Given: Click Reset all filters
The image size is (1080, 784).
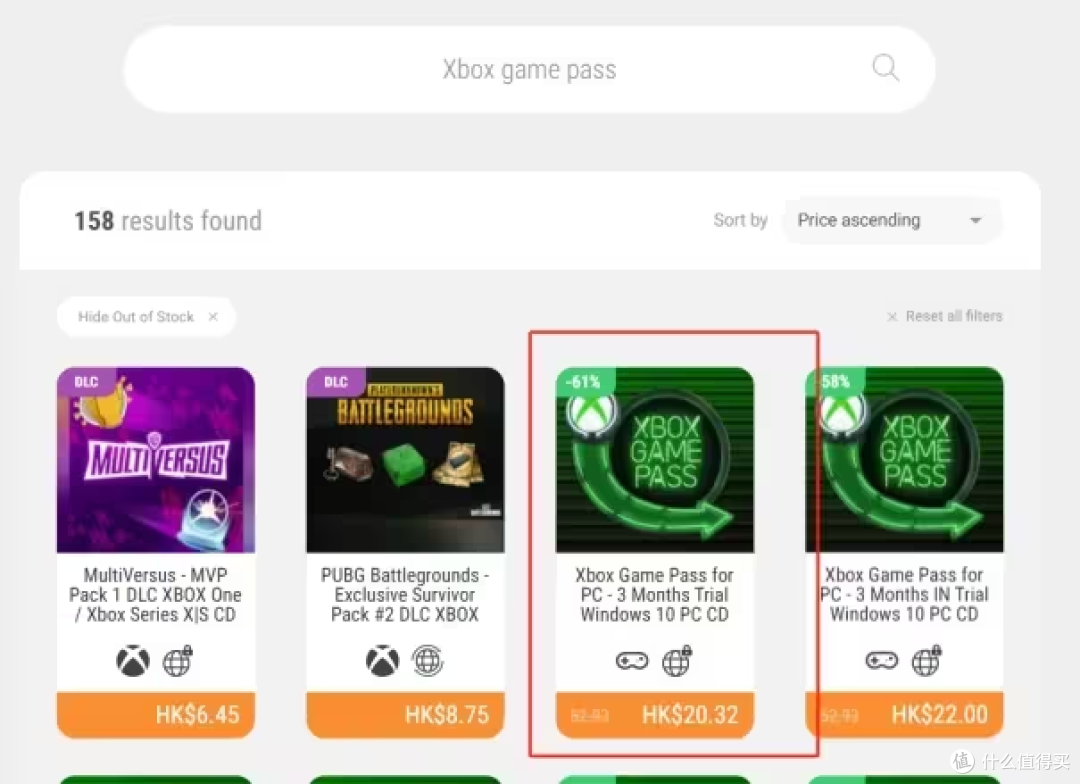Looking at the screenshot, I should [x=954, y=316].
